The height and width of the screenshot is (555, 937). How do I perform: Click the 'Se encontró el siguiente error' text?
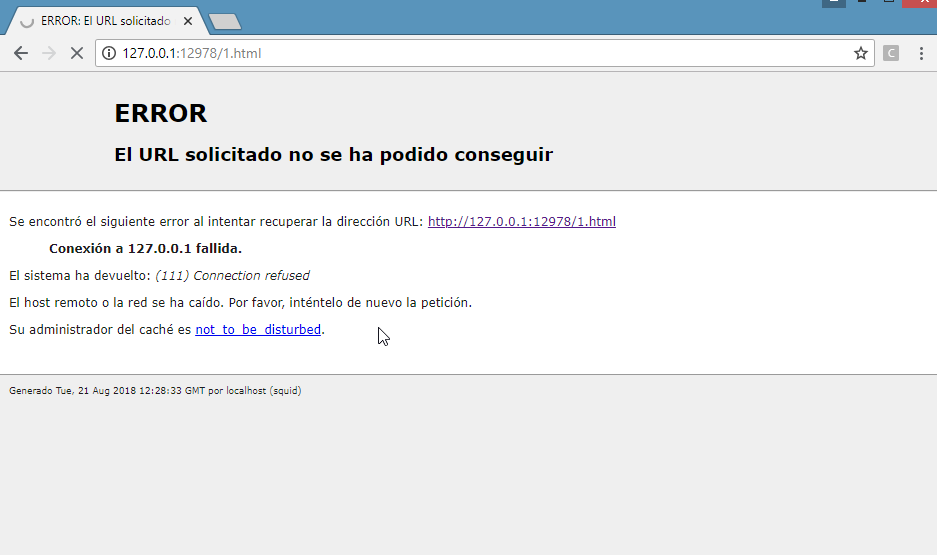[x=216, y=222]
